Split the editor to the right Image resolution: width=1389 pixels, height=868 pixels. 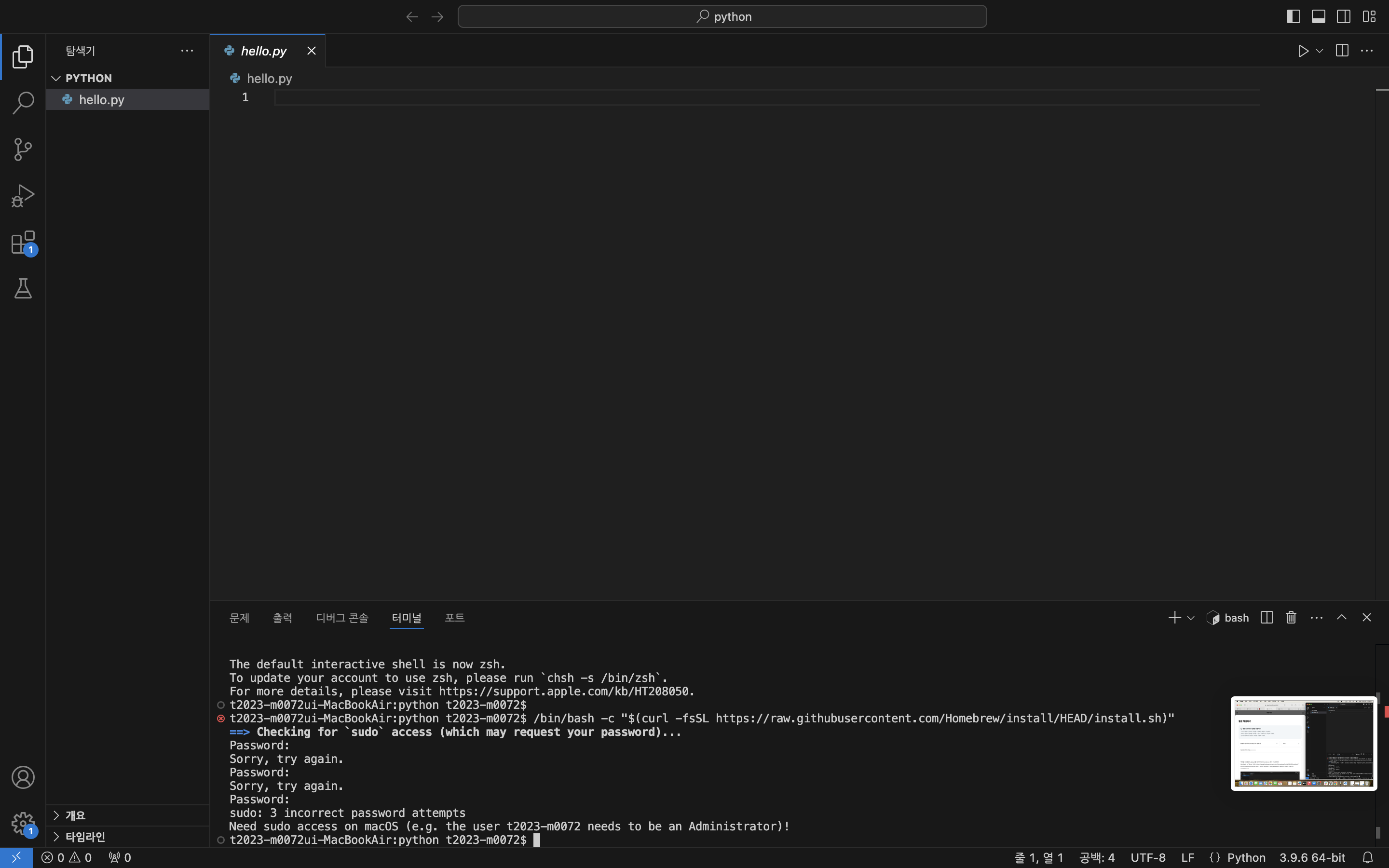point(1342,51)
